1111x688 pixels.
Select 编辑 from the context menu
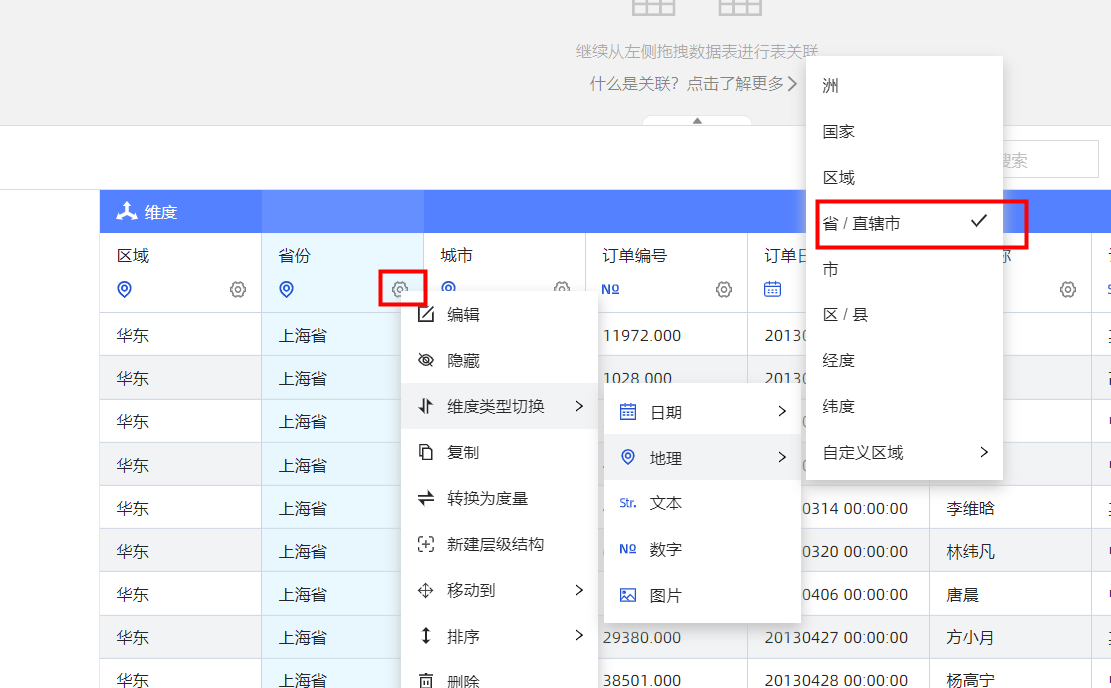click(463, 314)
